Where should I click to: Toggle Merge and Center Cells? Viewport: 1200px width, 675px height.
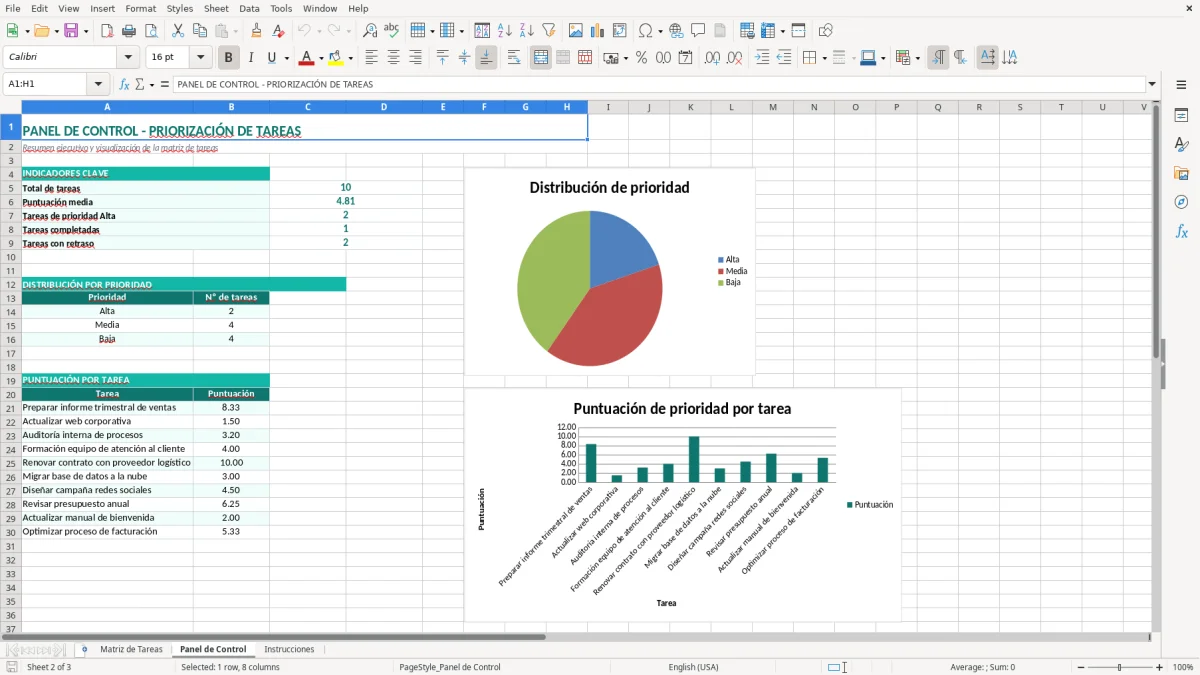coord(541,58)
